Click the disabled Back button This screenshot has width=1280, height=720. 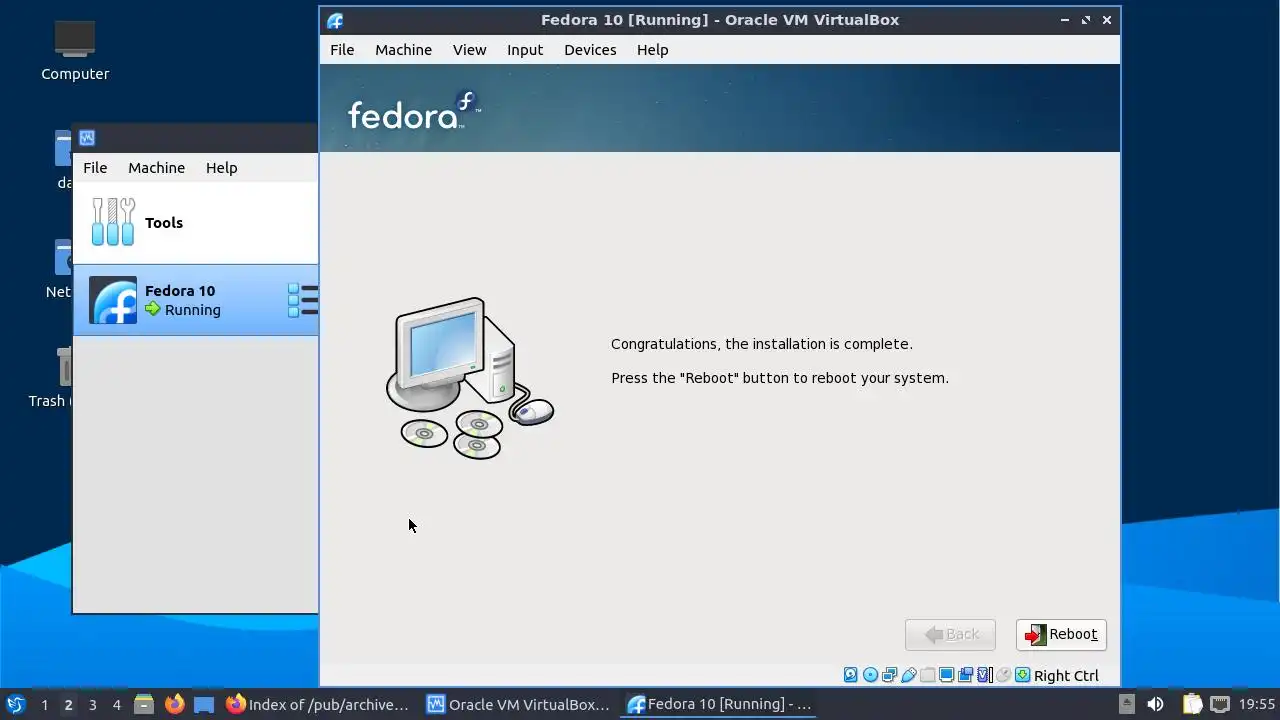(x=950, y=635)
